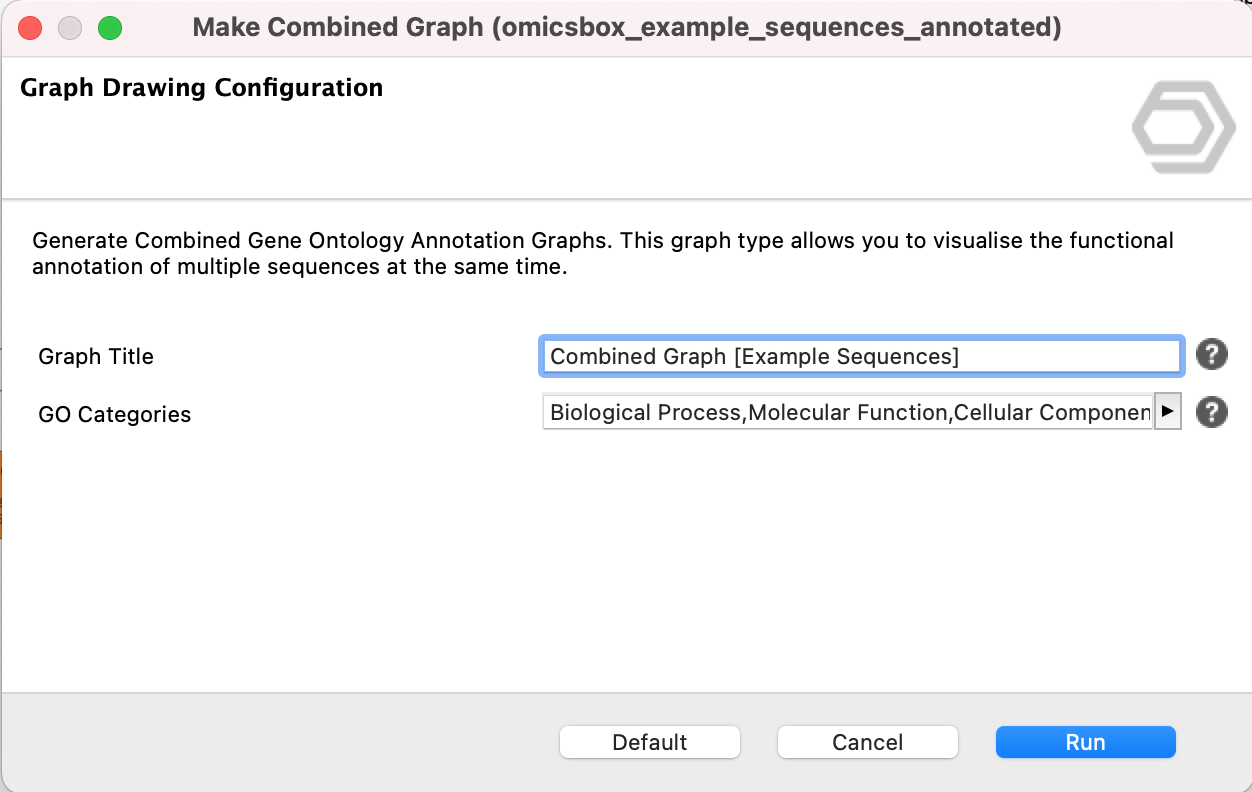The width and height of the screenshot is (1252, 792).
Task: Click the gray minimize window button
Action: [x=70, y=28]
